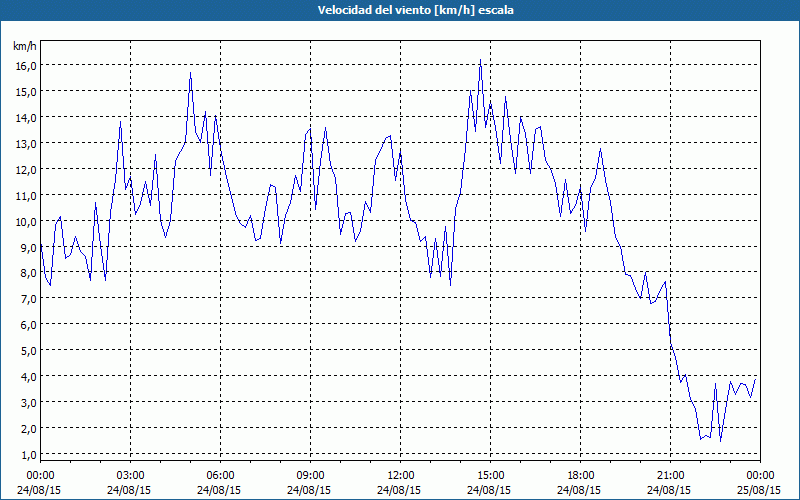This screenshot has width=800, height=500.
Task: Pick the '6,0' y-axis tick label
Action: (28, 325)
